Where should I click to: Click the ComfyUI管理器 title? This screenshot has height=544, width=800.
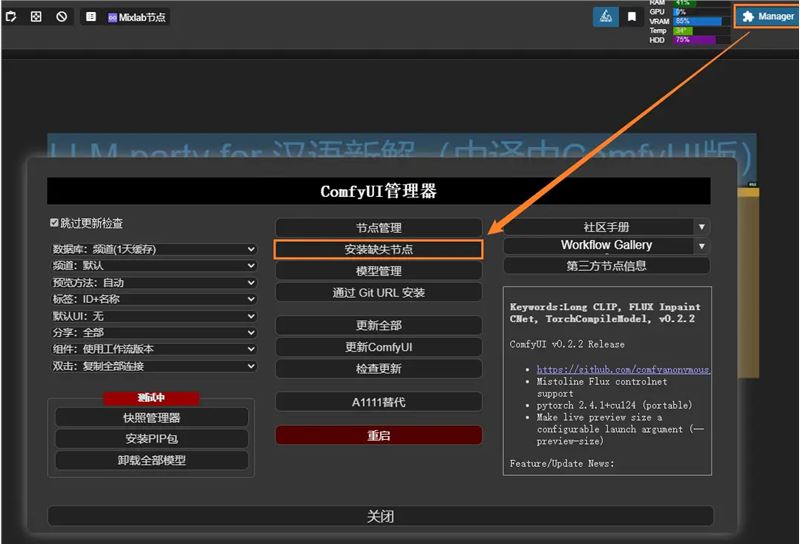[x=379, y=191]
